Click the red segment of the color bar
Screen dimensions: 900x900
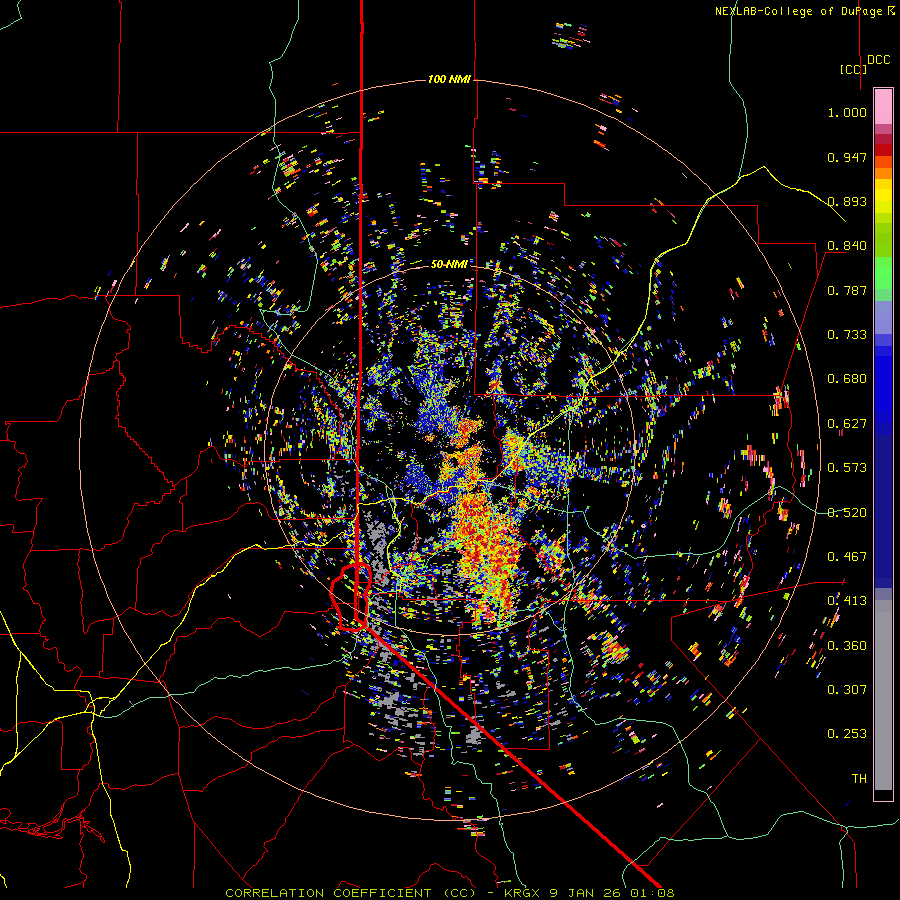(883, 150)
